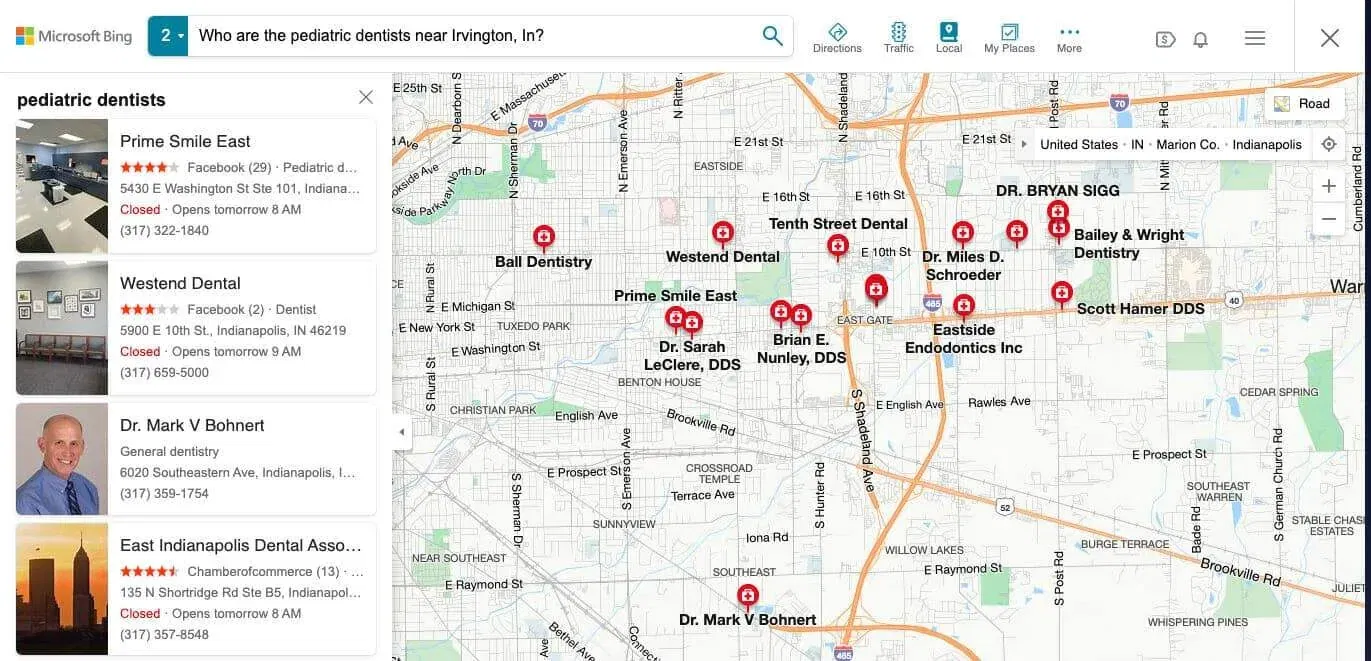This screenshot has width=1371, height=661.
Task: Click Westend Dental waiting room thumbnail
Action: 62,328
